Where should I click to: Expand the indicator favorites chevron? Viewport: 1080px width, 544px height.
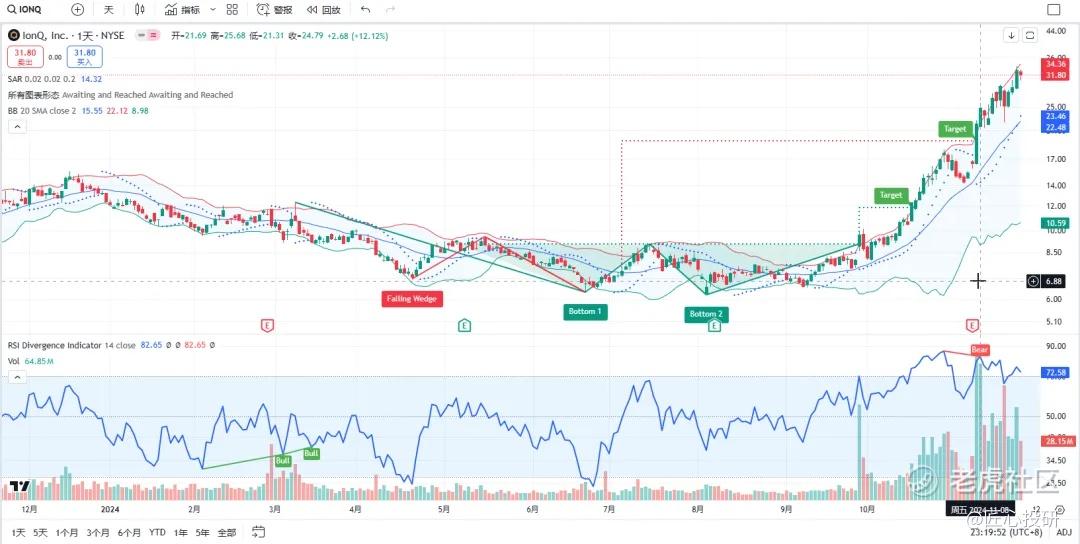click(x=212, y=10)
